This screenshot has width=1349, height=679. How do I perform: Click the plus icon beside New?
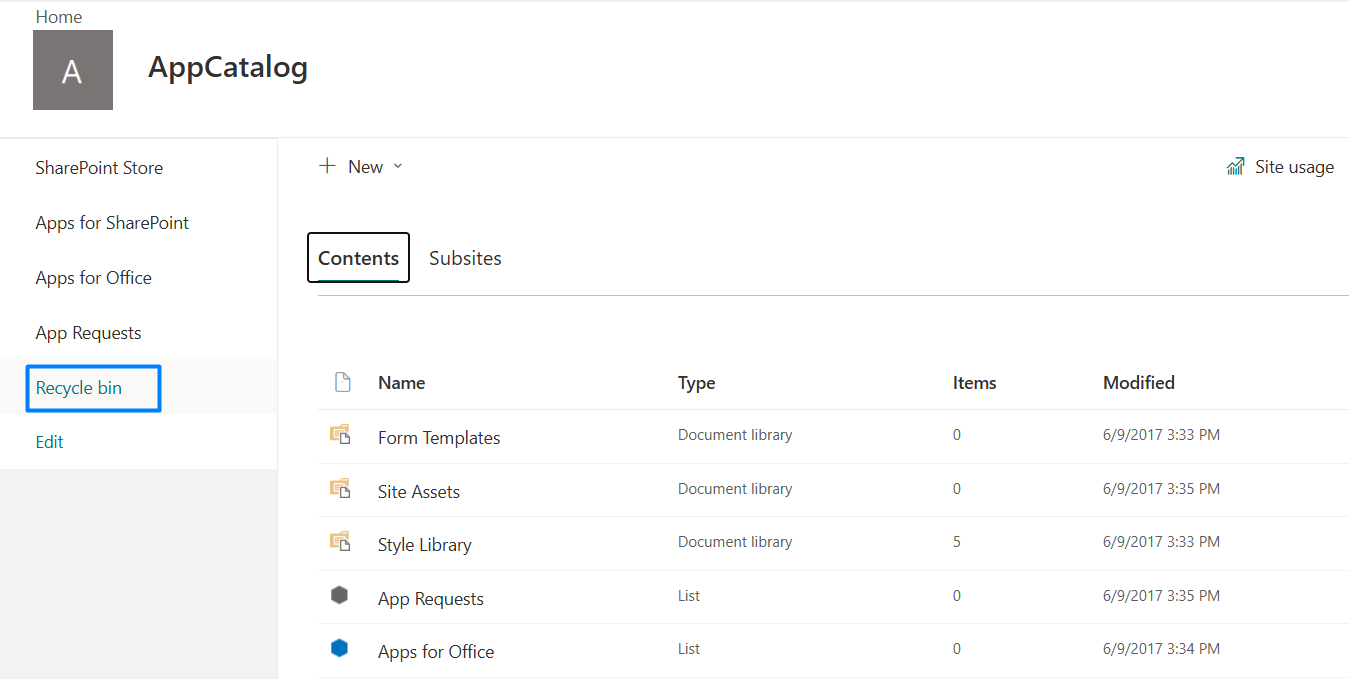point(327,166)
